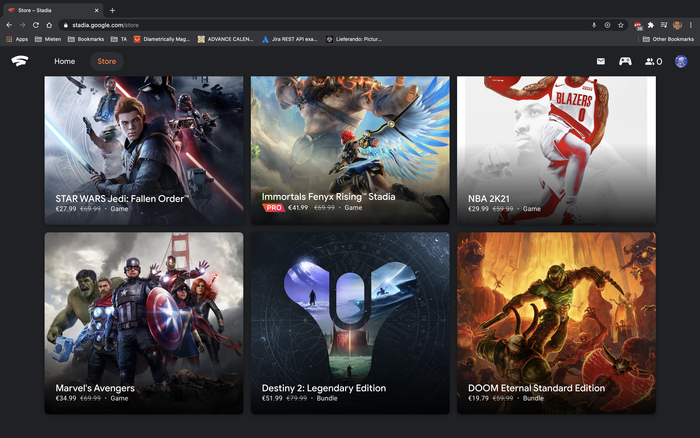Open the browser extensions puzzle icon
The image size is (700, 438).
coord(651,25)
